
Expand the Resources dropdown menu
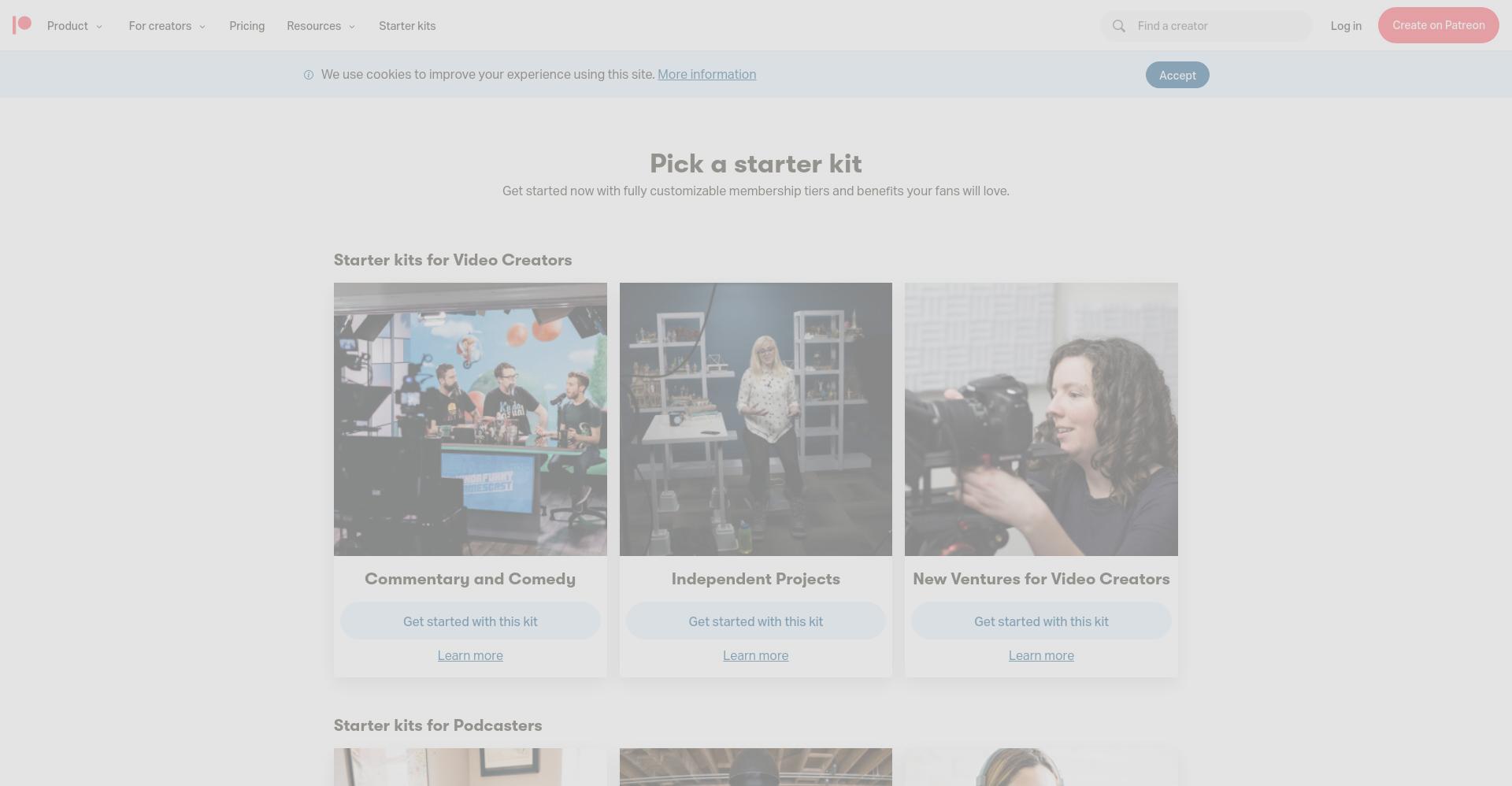pos(321,26)
